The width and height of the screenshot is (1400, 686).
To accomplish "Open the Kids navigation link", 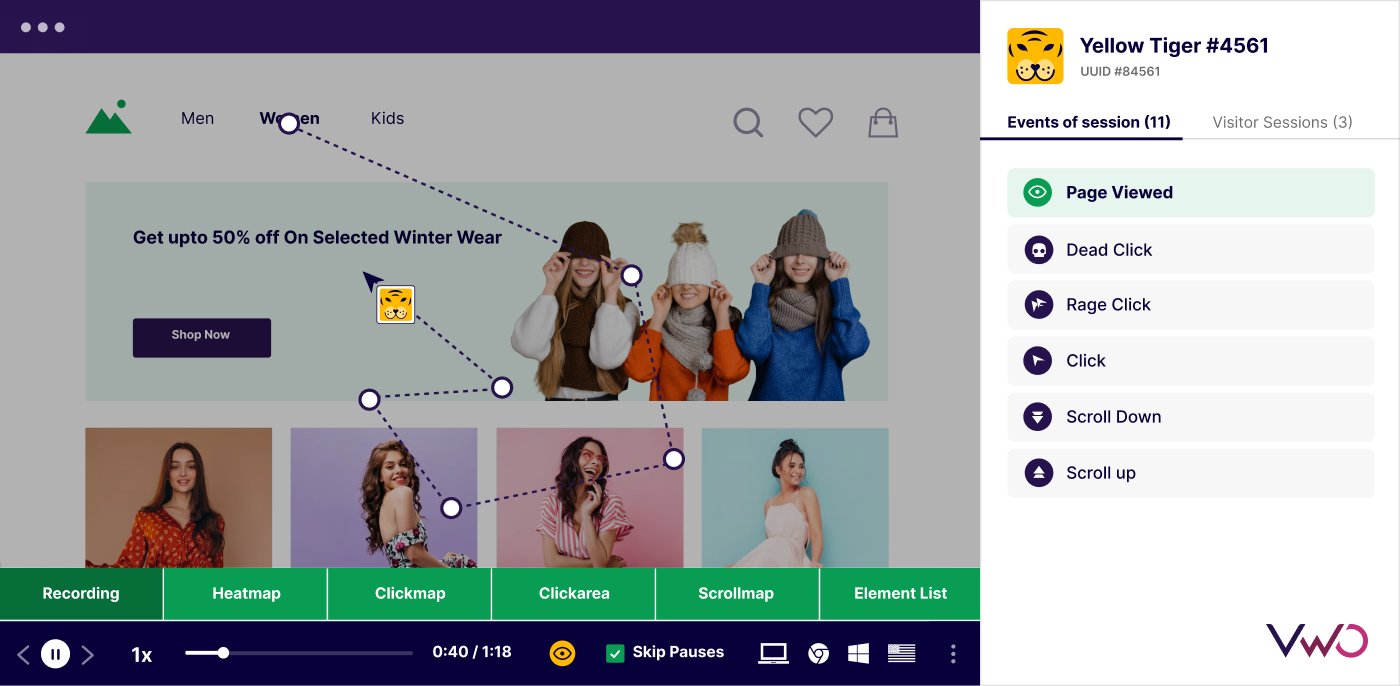I will [x=387, y=118].
